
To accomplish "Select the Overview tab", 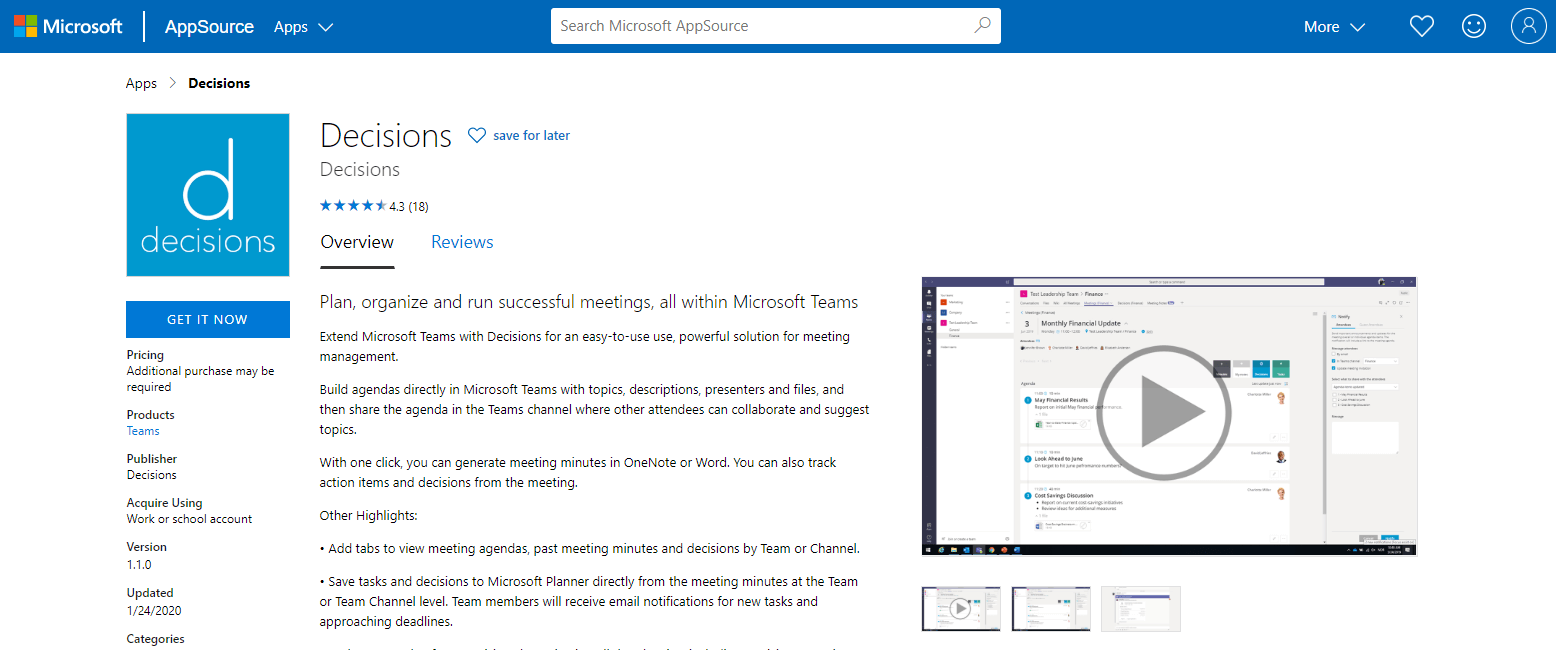I will point(357,242).
